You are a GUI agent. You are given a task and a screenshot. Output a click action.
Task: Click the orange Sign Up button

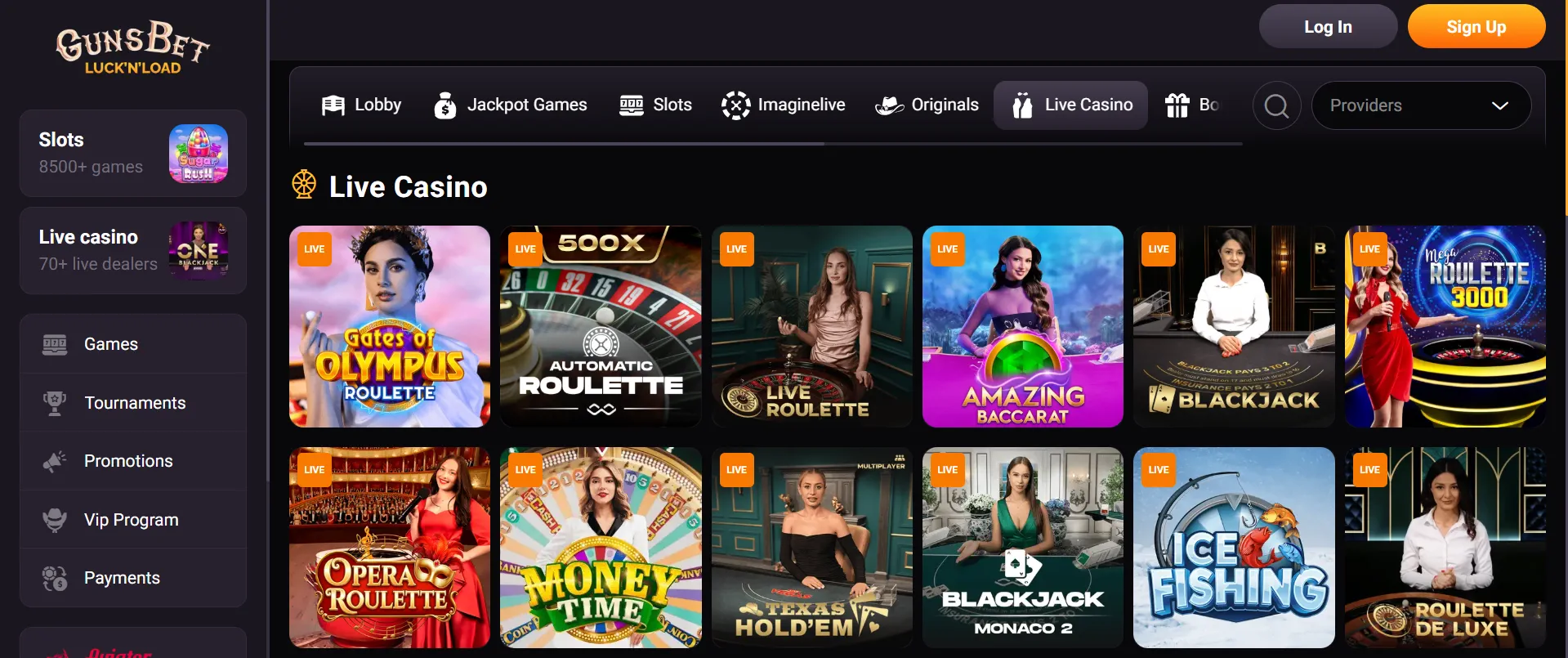[x=1476, y=27]
